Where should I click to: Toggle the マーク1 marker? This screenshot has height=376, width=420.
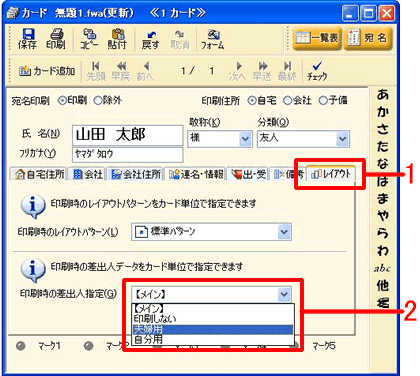tap(21, 346)
